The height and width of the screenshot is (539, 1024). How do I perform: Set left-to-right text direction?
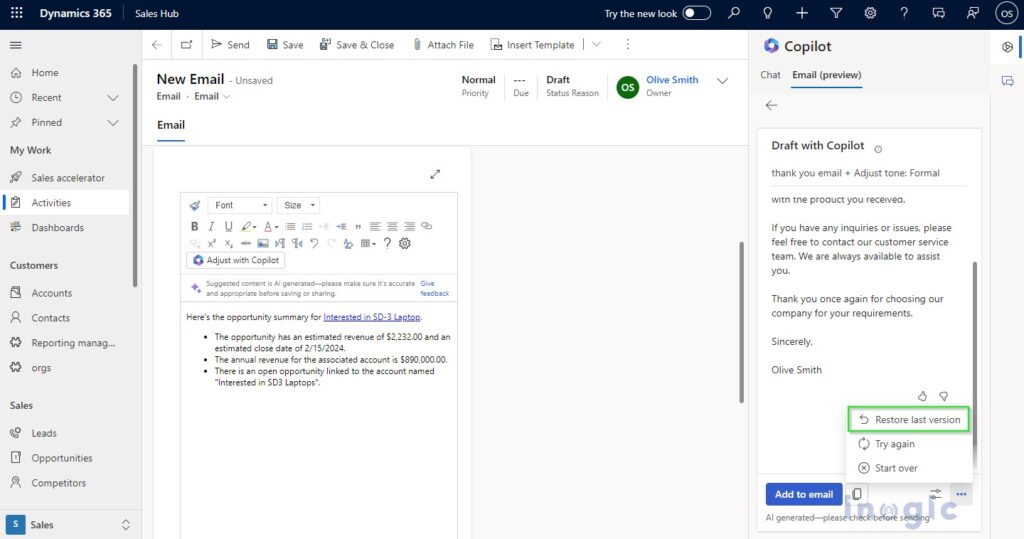(280, 244)
